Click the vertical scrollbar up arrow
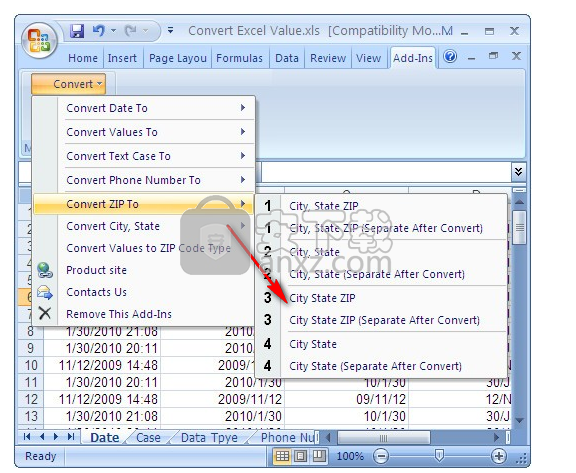This screenshot has width=576, height=473. 519,202
